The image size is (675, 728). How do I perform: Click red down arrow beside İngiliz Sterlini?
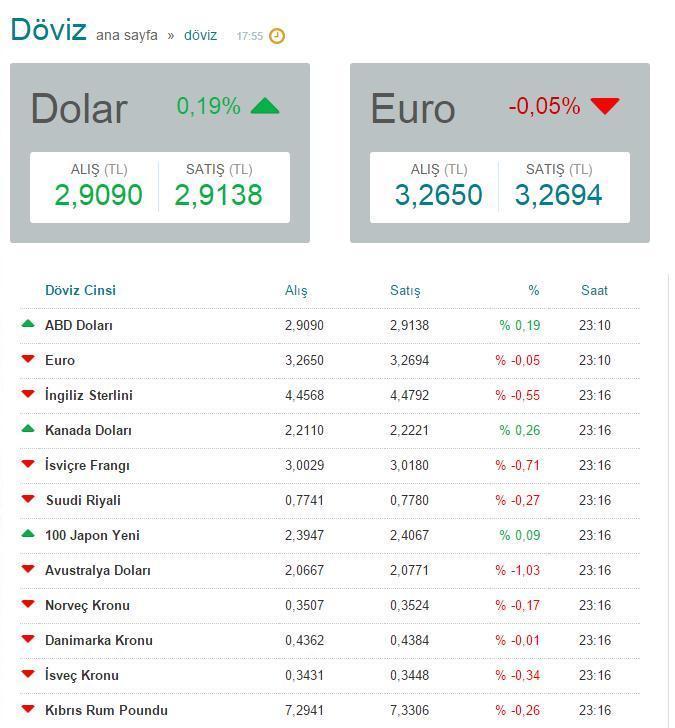coord(28,395)
